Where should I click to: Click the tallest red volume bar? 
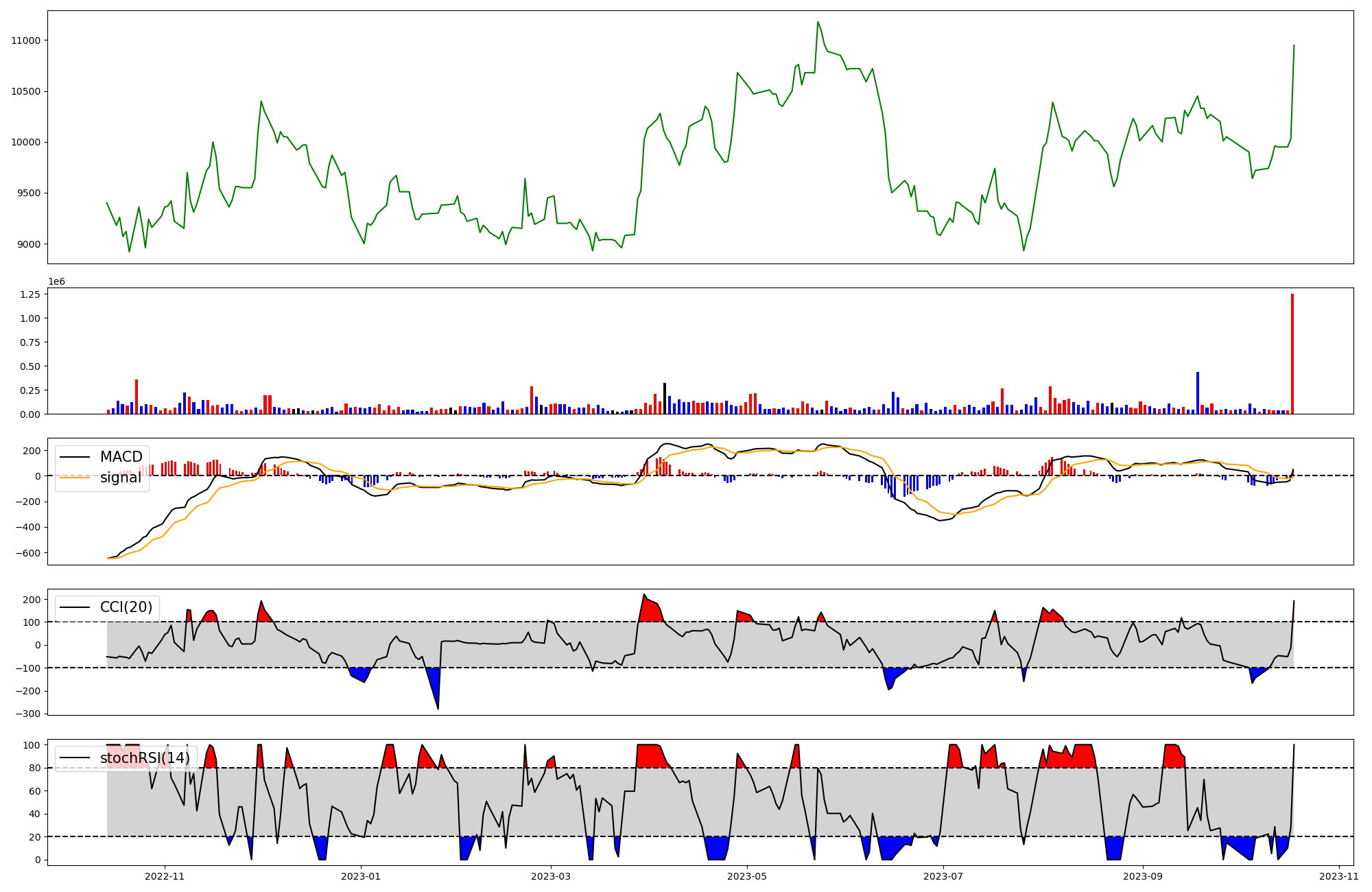(x=1292, y=353)
